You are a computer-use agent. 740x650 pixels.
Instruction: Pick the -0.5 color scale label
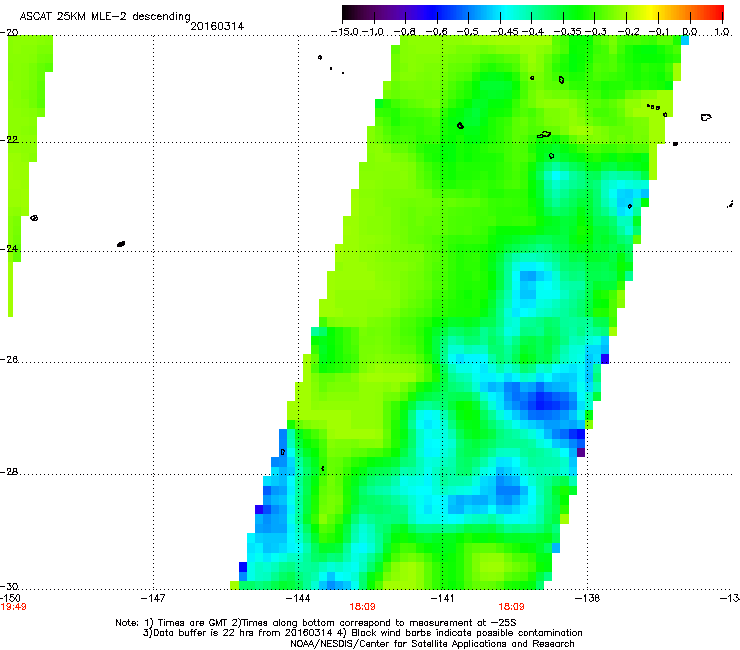(468, 32)
